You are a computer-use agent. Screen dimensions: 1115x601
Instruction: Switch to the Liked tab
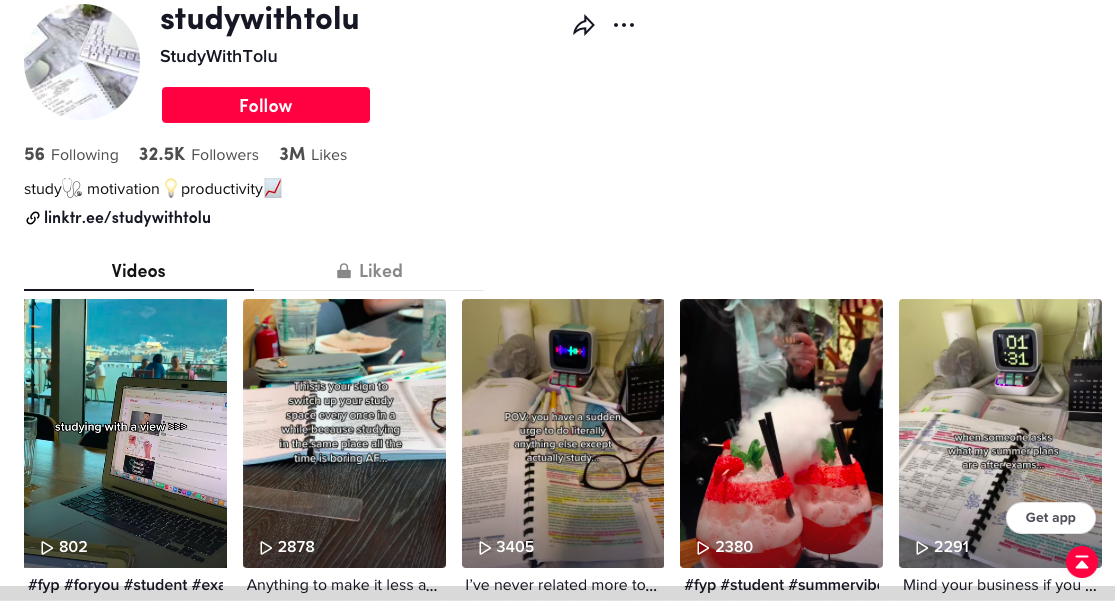(369, 271)
